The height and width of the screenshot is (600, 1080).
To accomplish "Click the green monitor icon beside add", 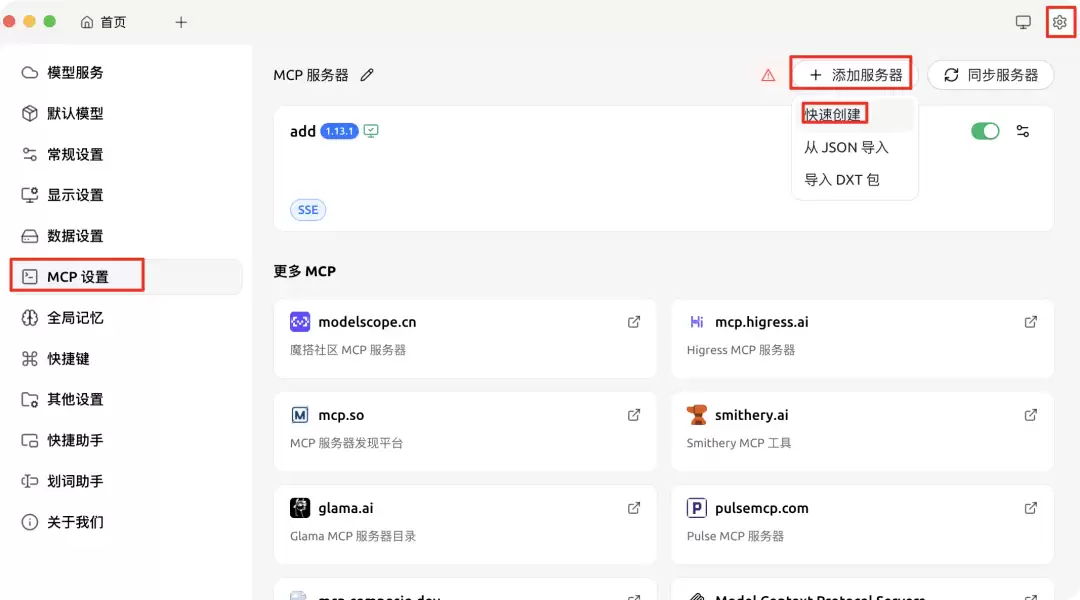I will point(371,131).
